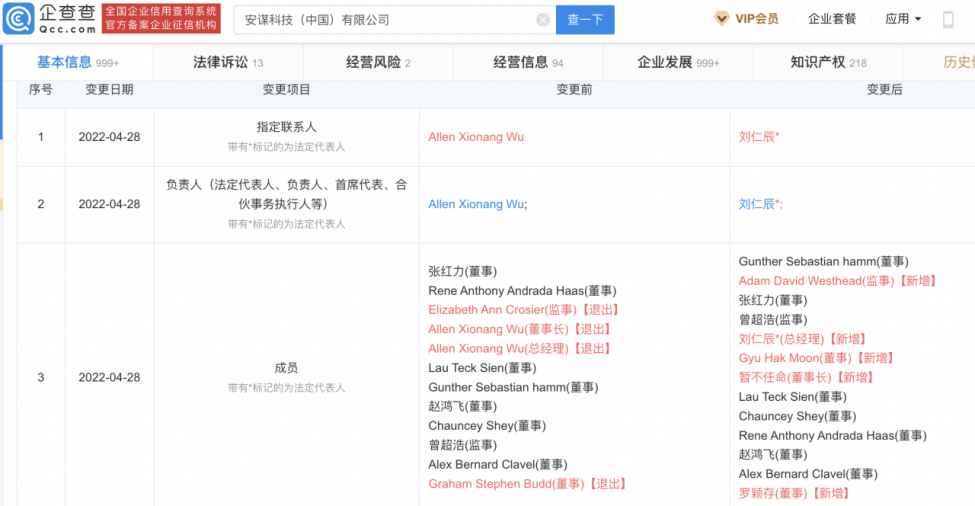Viewport: 975px width, 506px height.
Task: Click the 变更后 column header
Action: pos(884,90)
